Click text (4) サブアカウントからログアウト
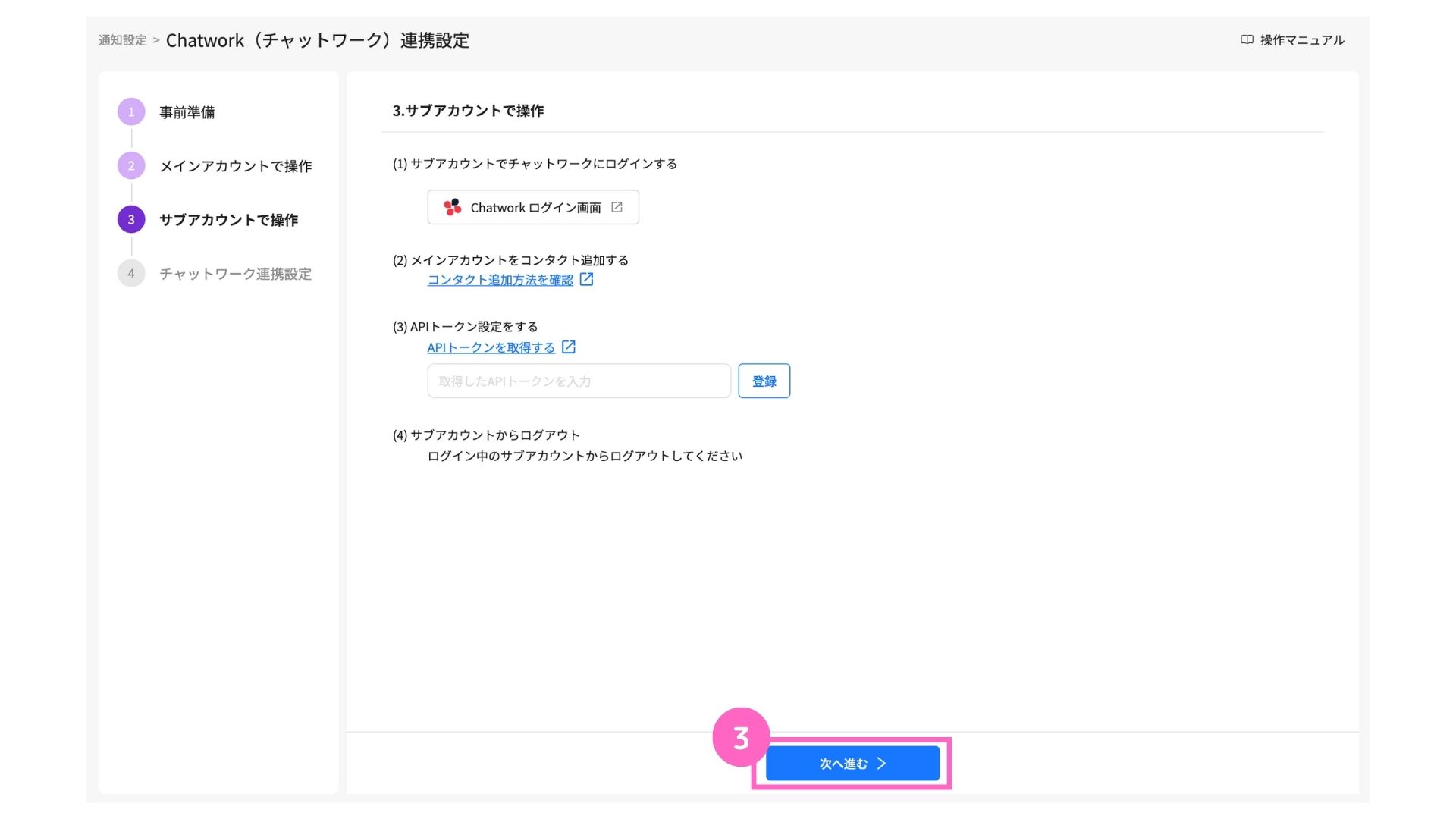 coord(486,435)
